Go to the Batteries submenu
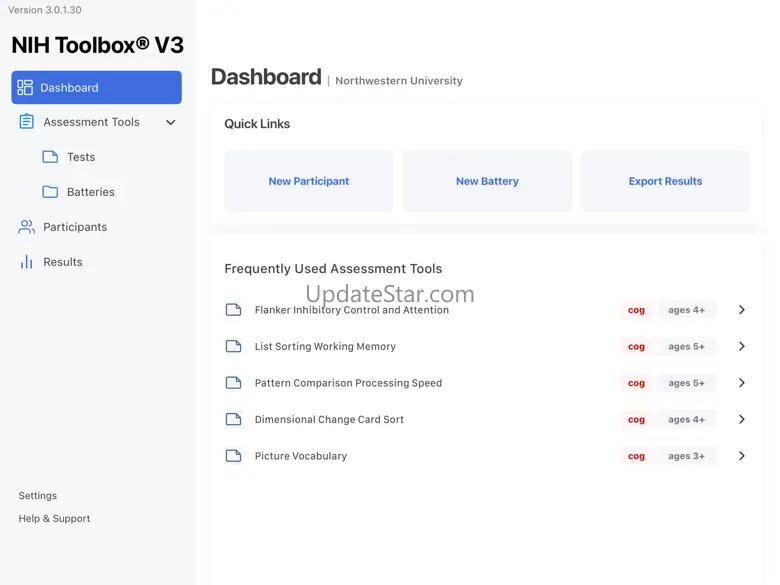780x585 pixels. (91, 192)
